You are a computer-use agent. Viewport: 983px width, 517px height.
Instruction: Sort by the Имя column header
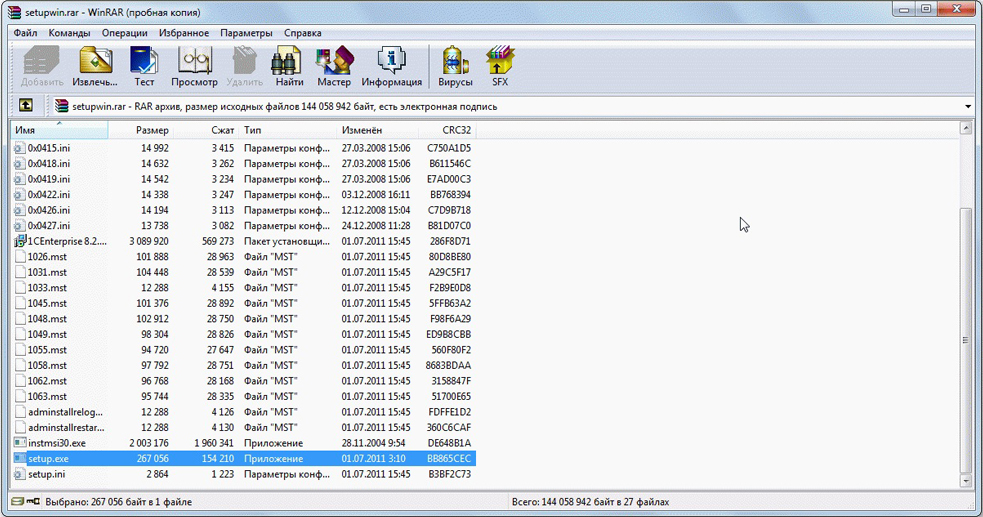click(60, 130)
